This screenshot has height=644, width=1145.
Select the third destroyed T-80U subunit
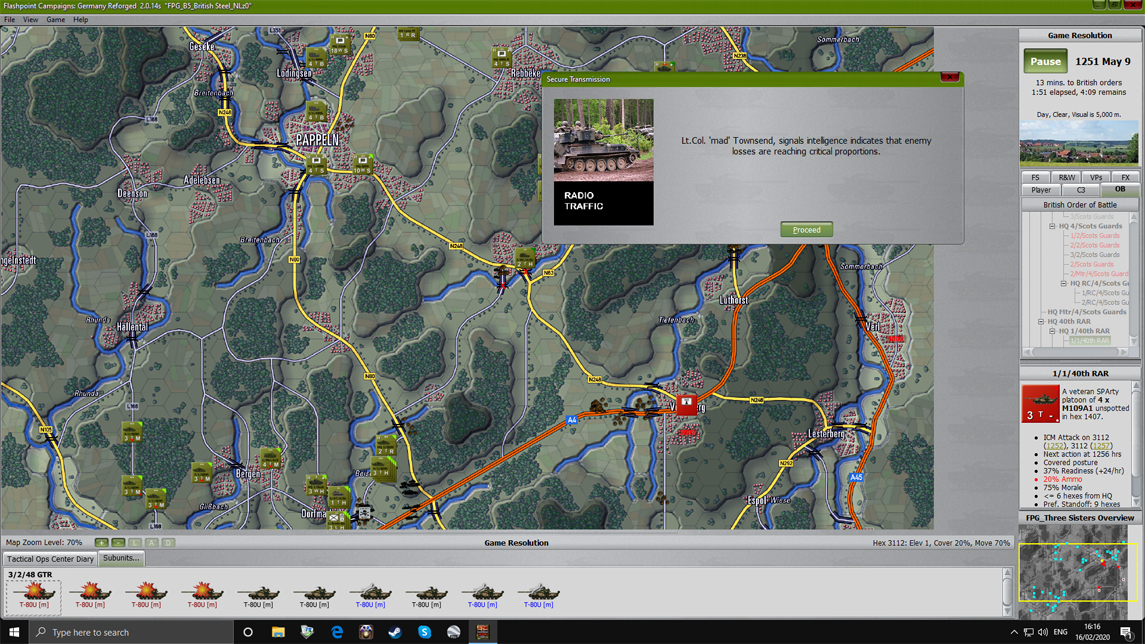tap(146, 594)
